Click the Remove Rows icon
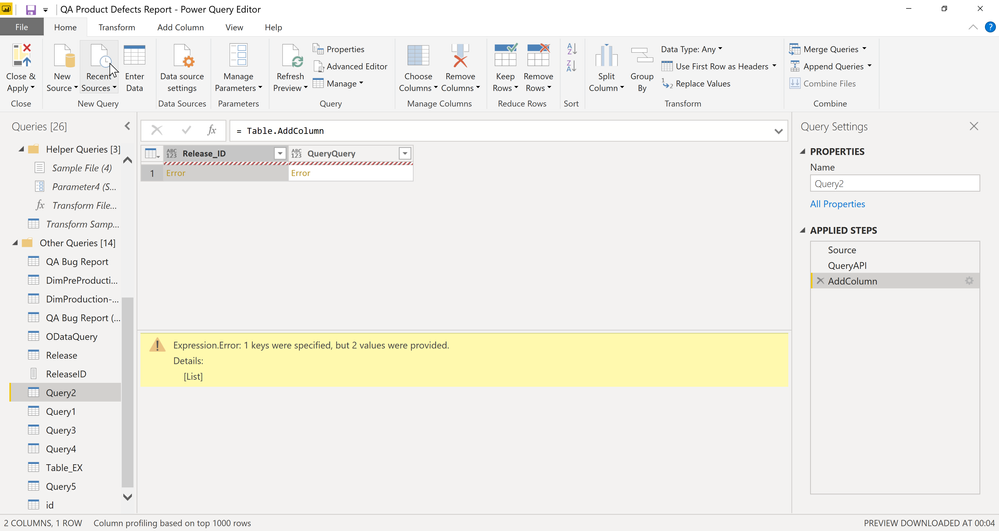999x531 pixels. tap(538, 55)
